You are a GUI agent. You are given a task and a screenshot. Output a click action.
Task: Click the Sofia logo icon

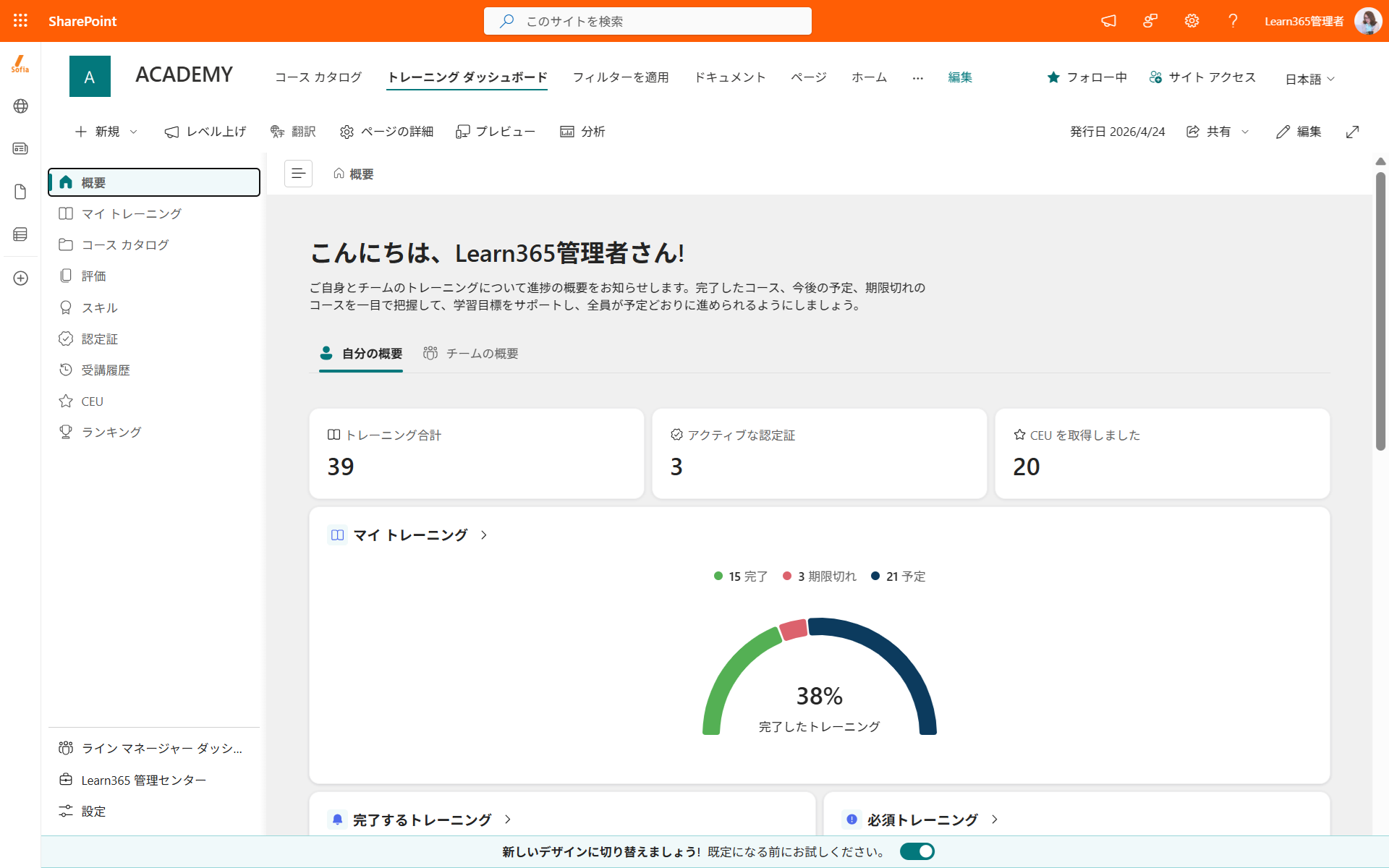pyautogui.click(x=20, y=64)
